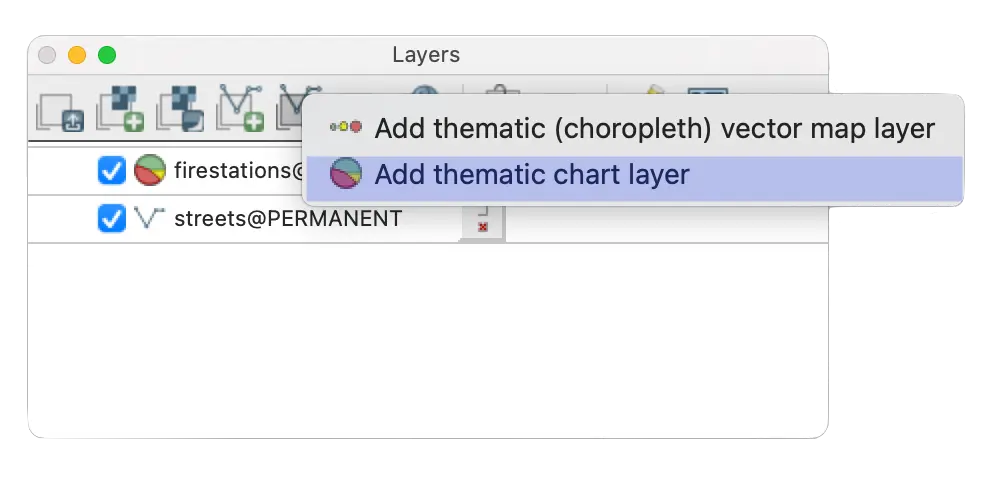
Task: Click the line icon of streets layer
Action: coord(149,217)
